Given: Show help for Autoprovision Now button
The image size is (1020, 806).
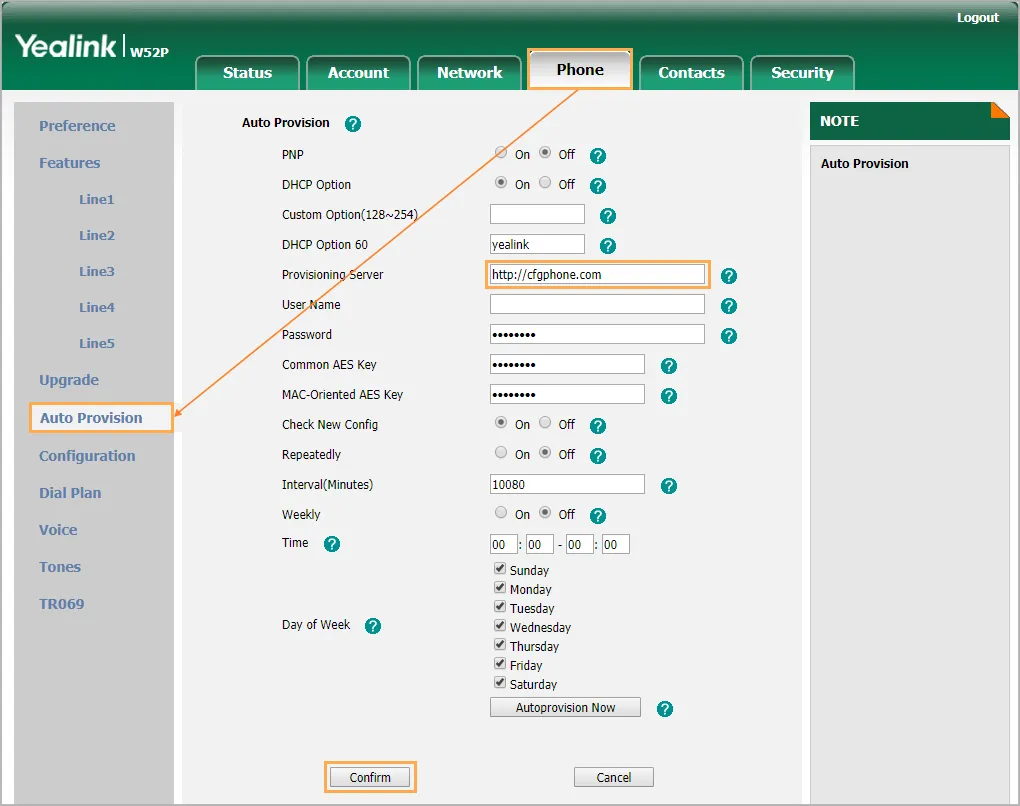Looking at the screenshot, I should point(664,708).
